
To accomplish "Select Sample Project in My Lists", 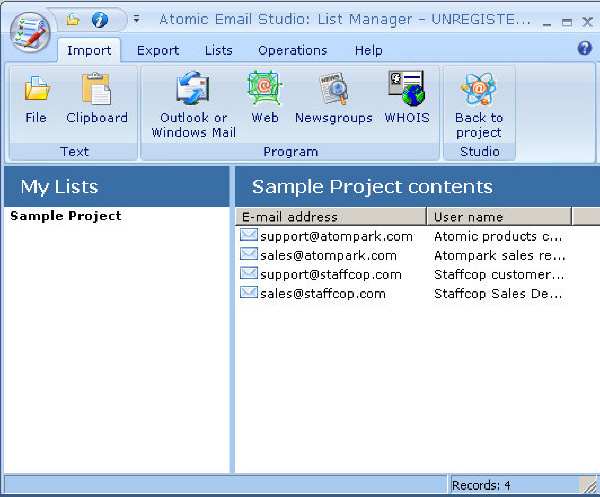I will [66, 216].
